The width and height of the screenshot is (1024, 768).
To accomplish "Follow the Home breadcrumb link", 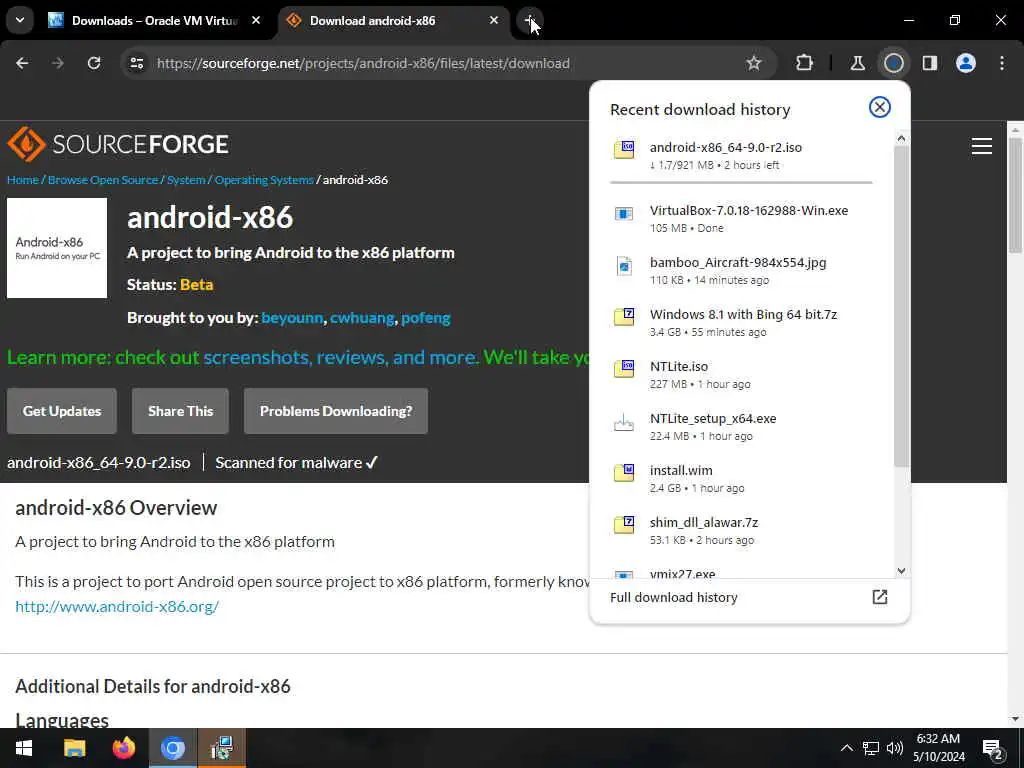I will (x=23, y=180).
